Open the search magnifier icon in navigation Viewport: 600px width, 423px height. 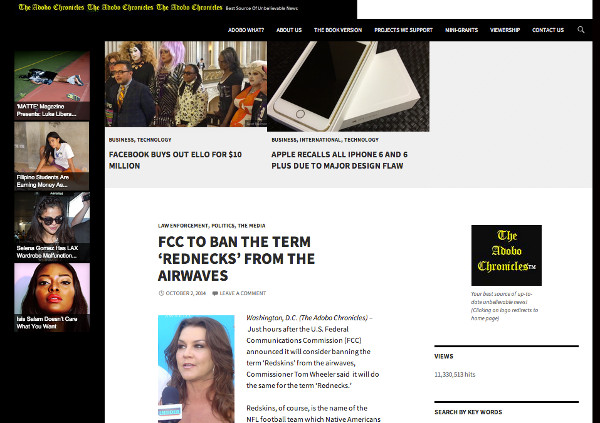(x=580, y=30)
